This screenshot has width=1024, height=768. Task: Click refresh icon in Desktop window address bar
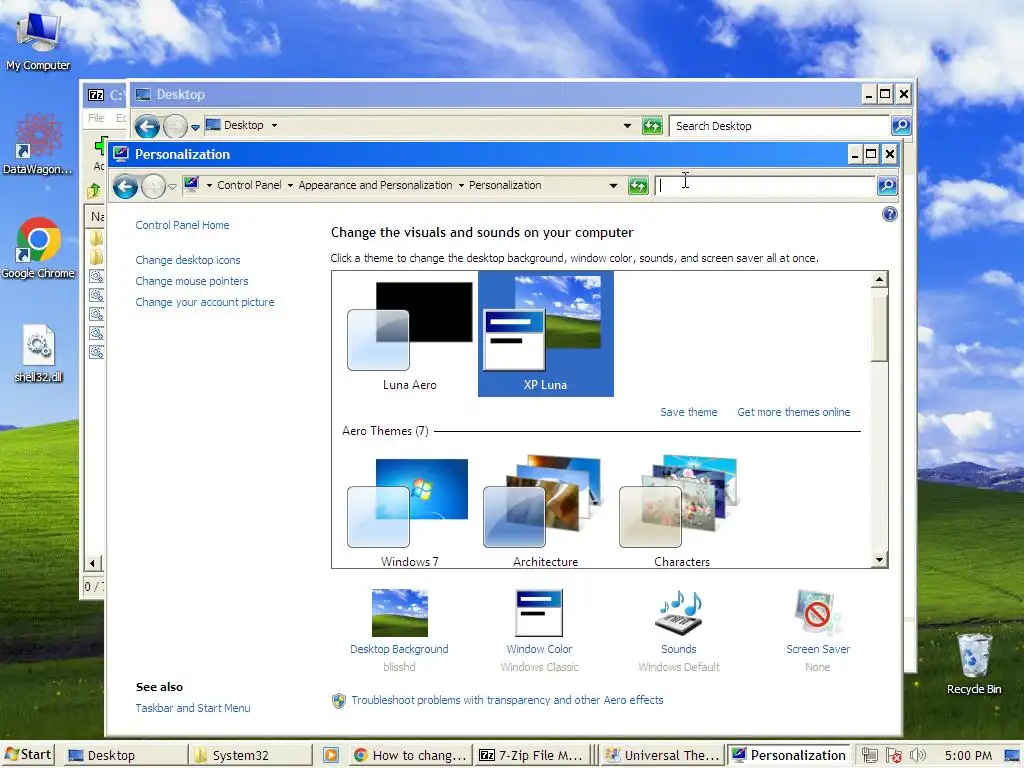(x=652, y=125)
